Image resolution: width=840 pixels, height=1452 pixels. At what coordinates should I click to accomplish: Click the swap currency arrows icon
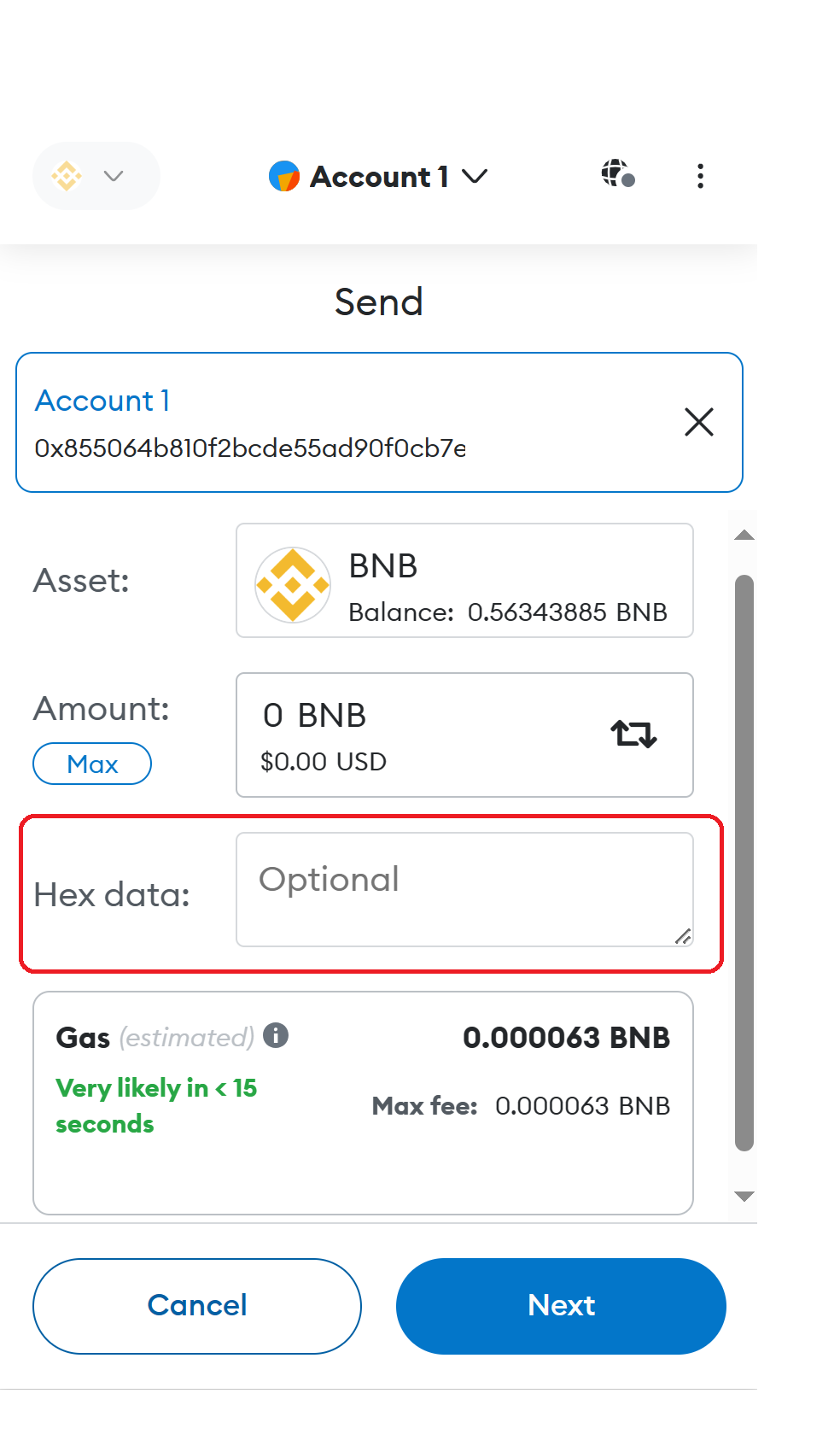[x=632, y=734]
